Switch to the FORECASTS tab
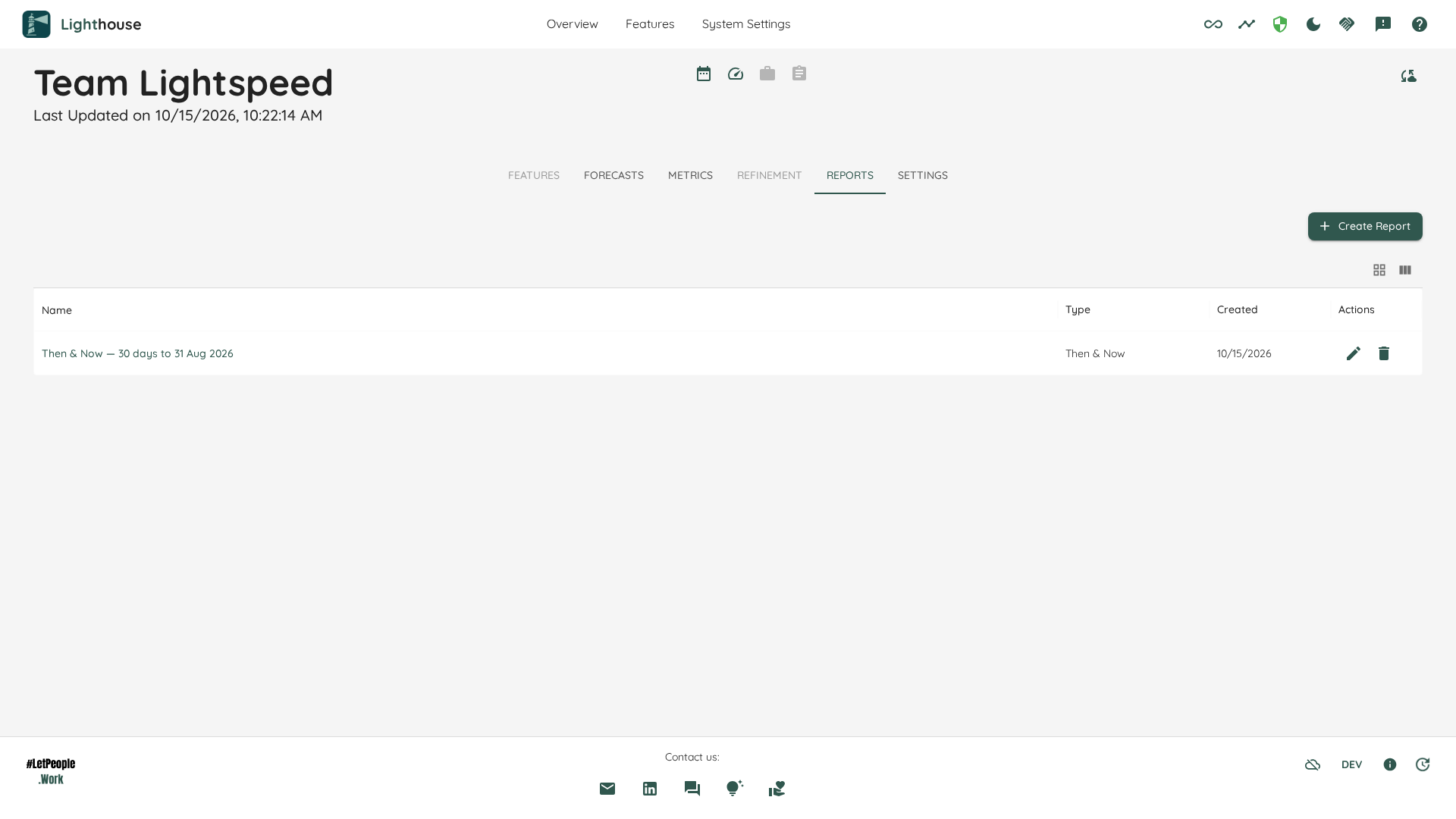 click(x=613, y=175)
